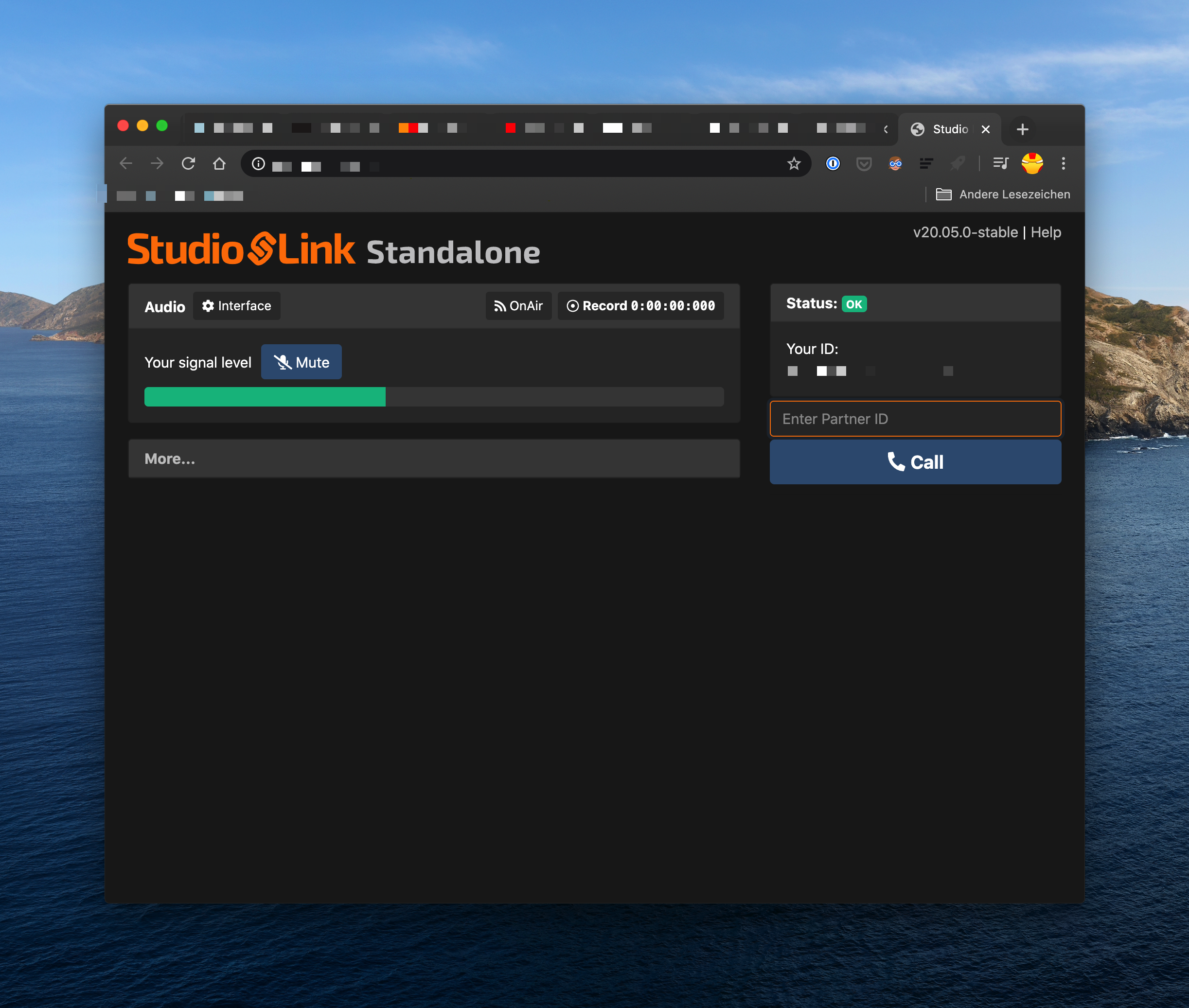The width and height of the screenshot is (1189, 1008).
Task: Bookmark this page with the star
Action: click(x=794, y=164)
